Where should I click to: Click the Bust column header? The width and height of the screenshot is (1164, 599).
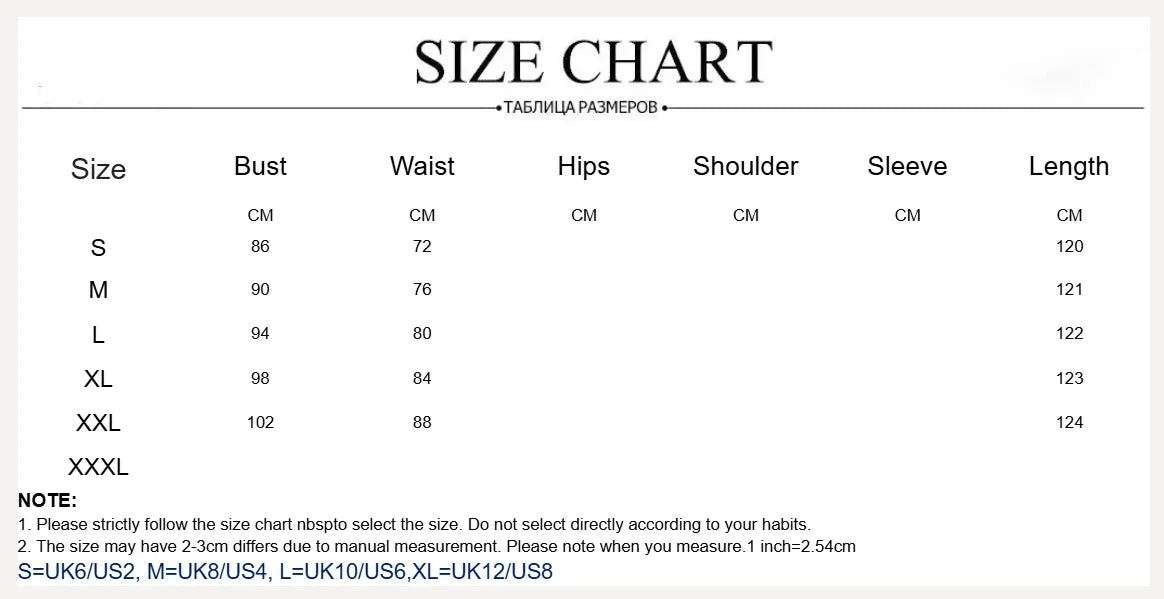tap(260, 166)
